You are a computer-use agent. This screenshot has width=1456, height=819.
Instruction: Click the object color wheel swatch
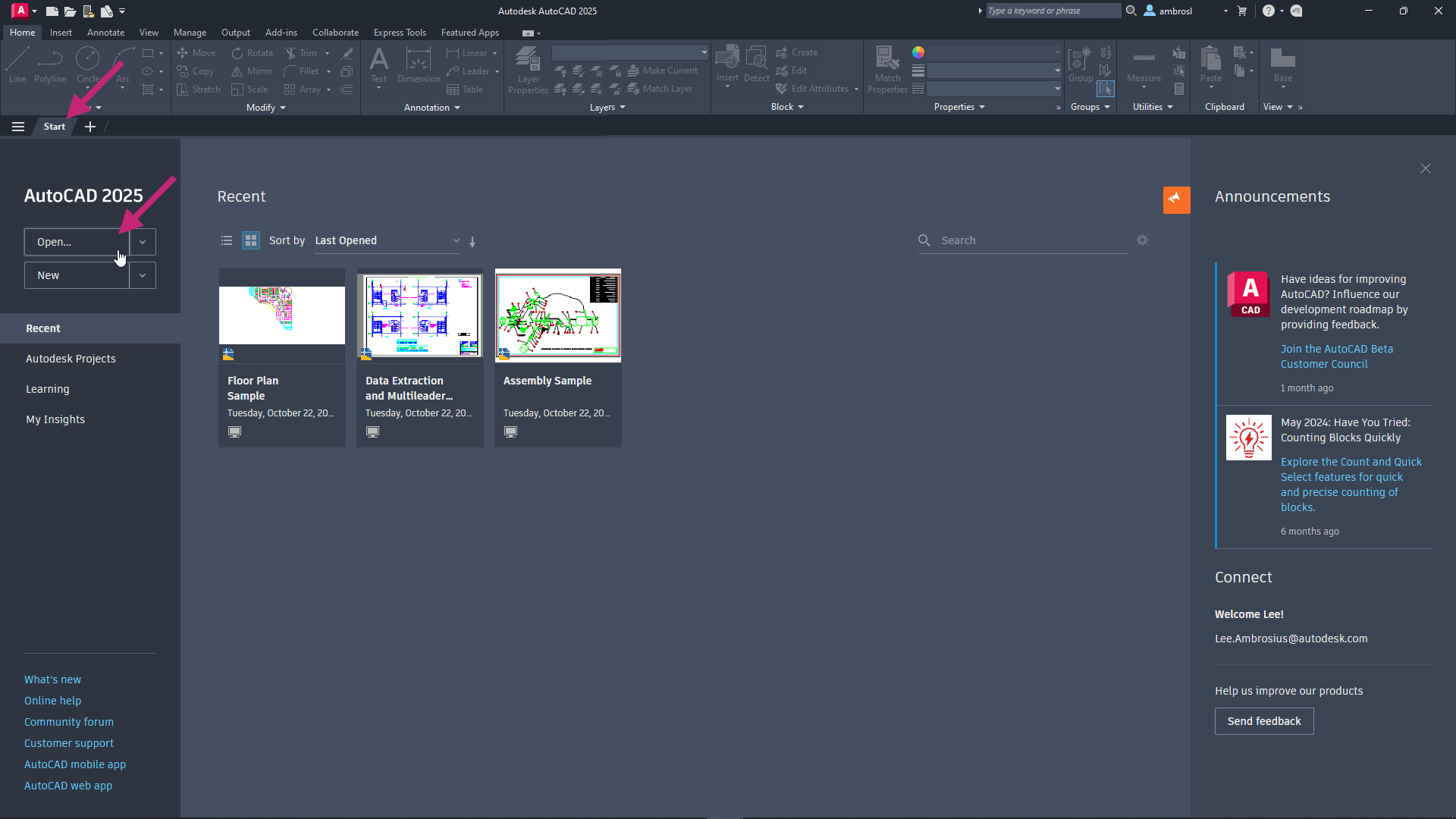pos(918,52)
